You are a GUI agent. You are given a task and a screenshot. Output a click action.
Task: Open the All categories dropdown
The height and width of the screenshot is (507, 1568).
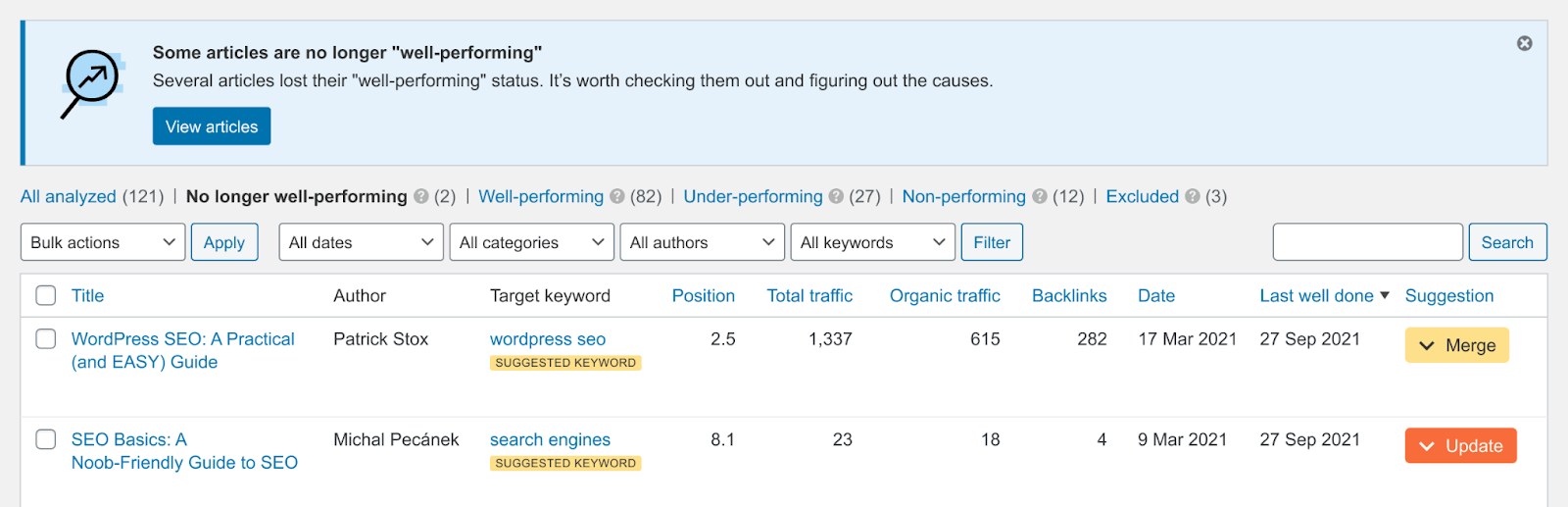pos(531,242)
